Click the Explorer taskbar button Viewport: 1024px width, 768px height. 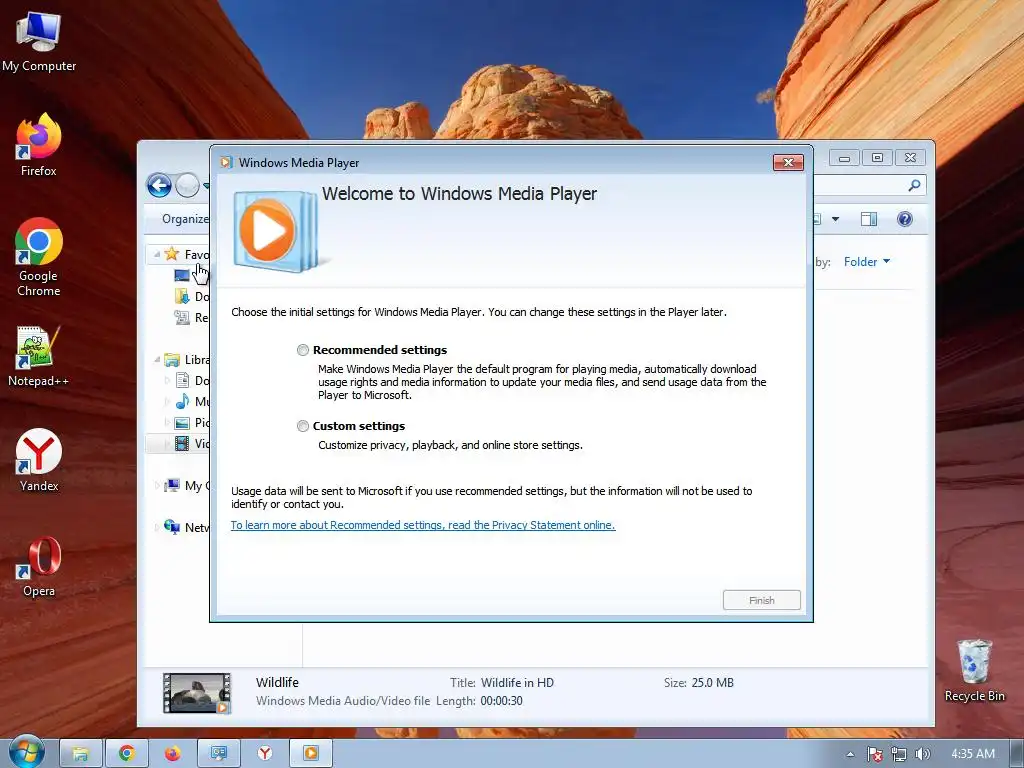click(x=80, y=754)
